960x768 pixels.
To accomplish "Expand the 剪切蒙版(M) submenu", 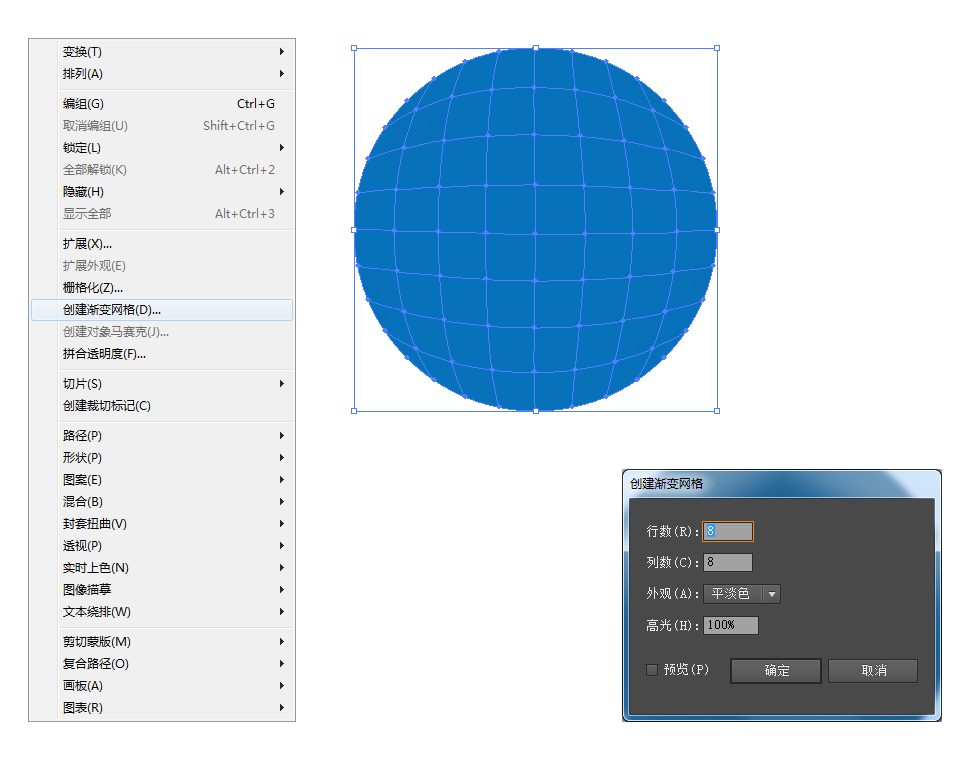I will [96, 642].
